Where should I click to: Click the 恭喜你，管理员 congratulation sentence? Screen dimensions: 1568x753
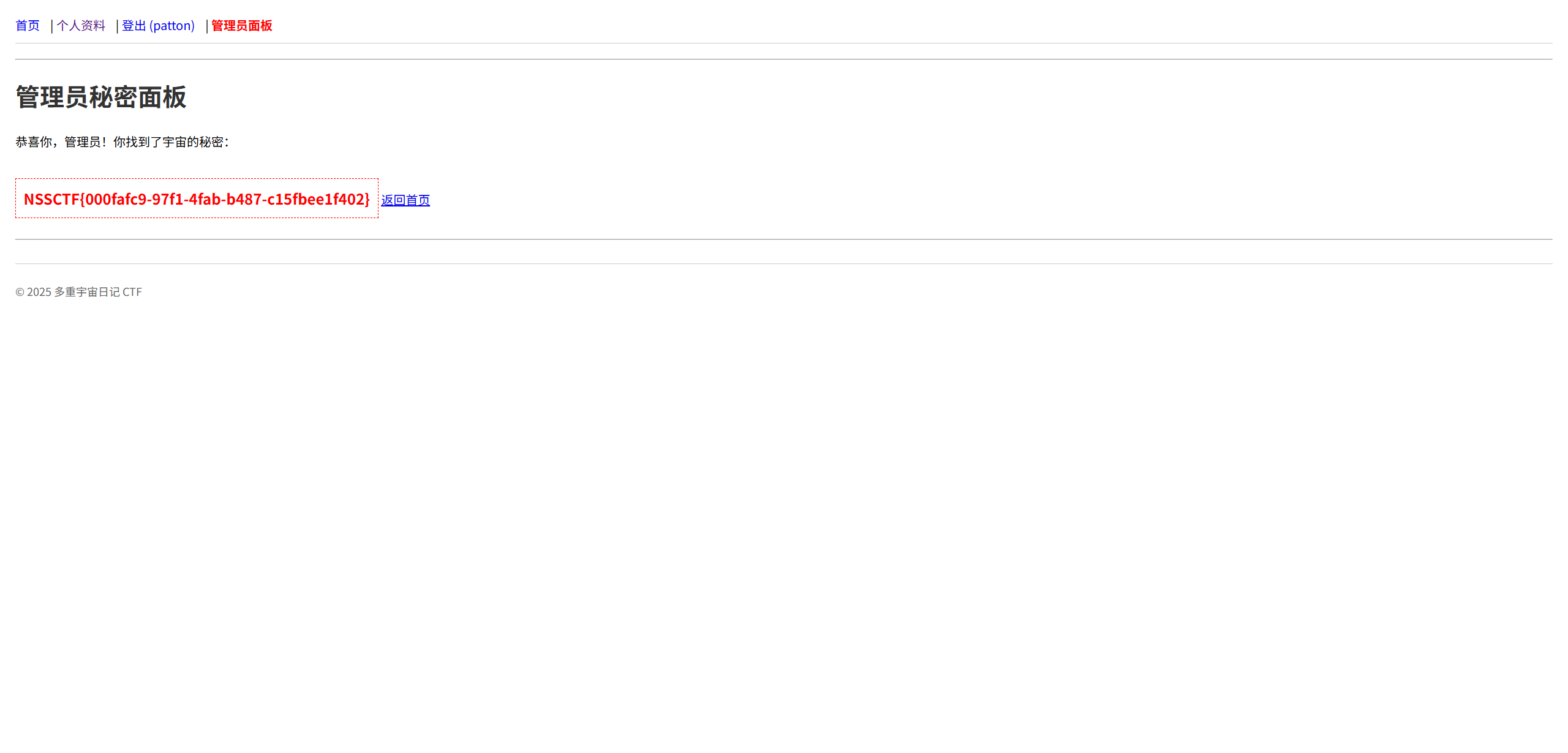[x=122, y=142]
